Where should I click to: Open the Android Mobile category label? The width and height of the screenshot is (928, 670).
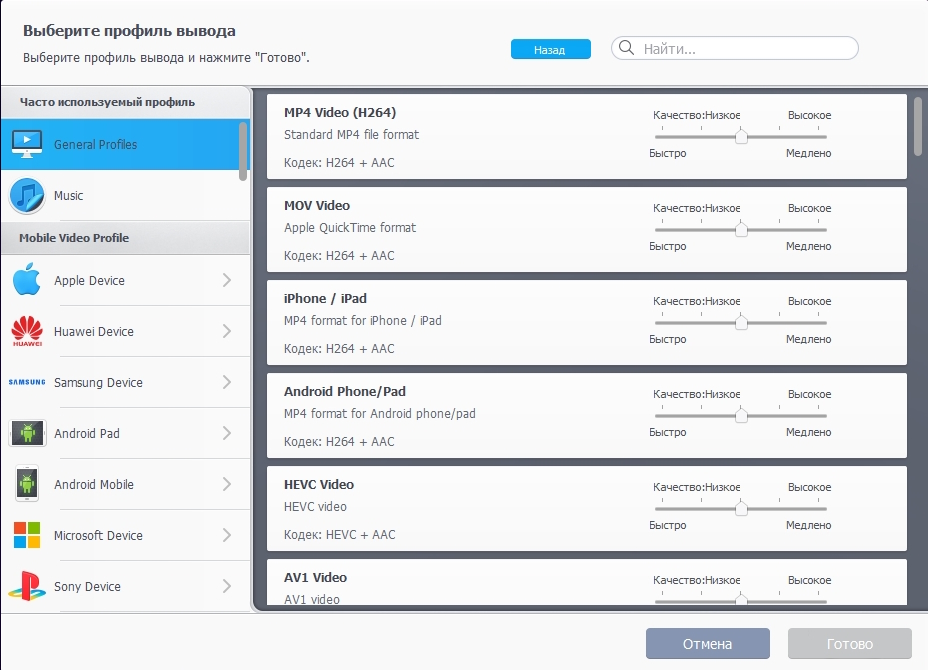pos(94,484)
